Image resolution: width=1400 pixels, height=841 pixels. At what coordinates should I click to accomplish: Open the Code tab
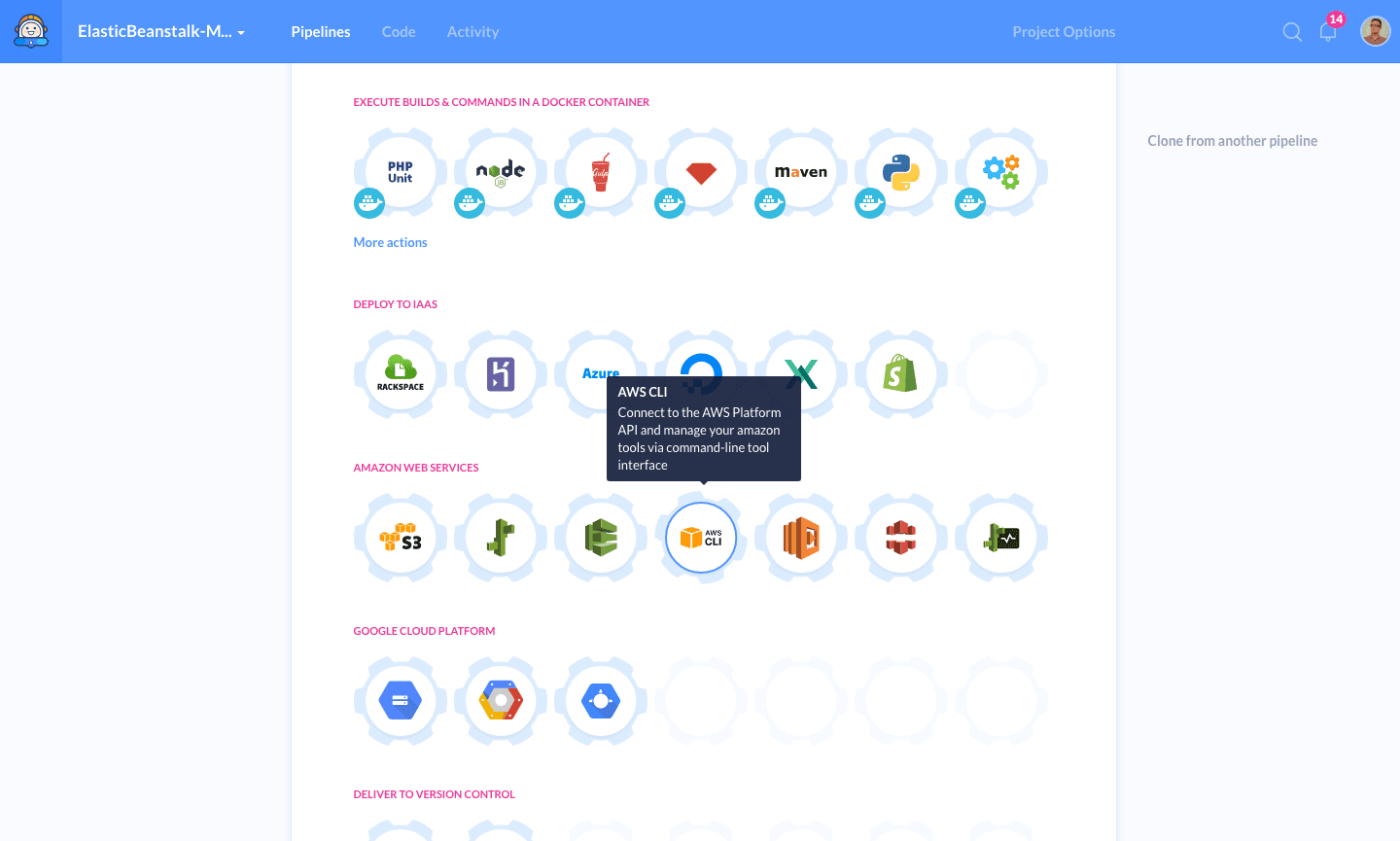pos(399,31)
